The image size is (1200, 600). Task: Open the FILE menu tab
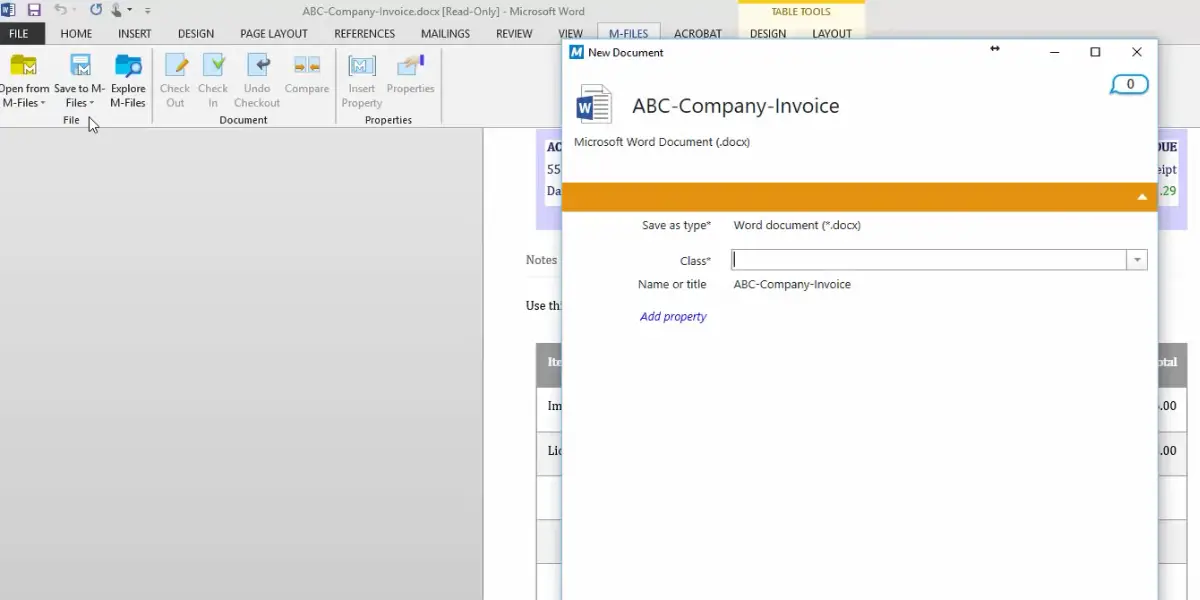coord(19,33)
